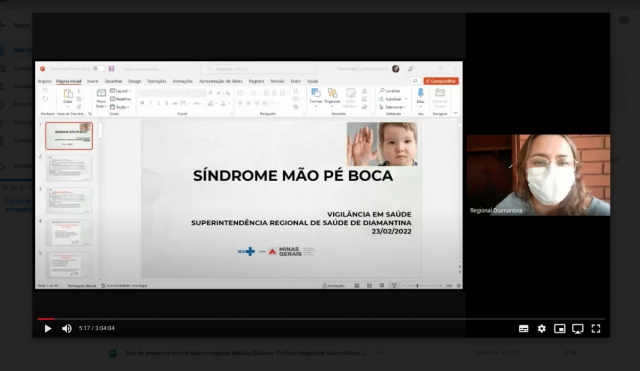
Task: Toggle bold N formatting
Action: tap(142, 104)
